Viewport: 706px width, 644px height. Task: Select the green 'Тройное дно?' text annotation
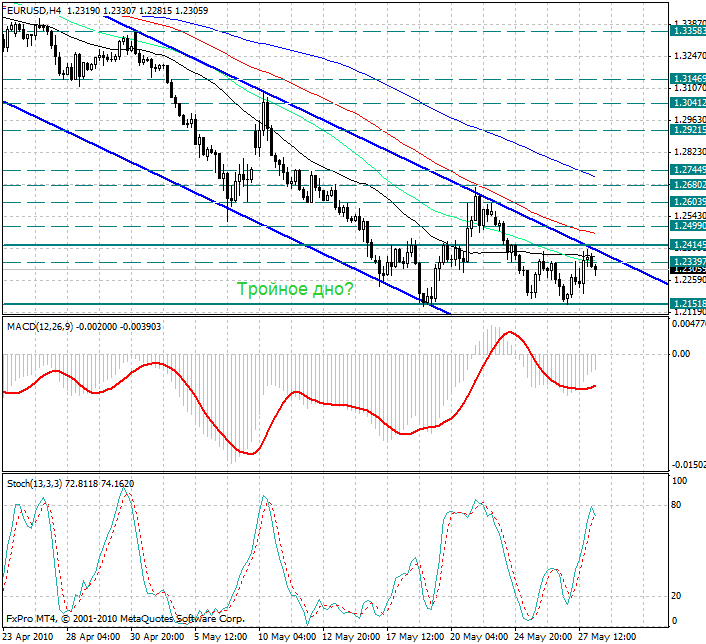295,289
